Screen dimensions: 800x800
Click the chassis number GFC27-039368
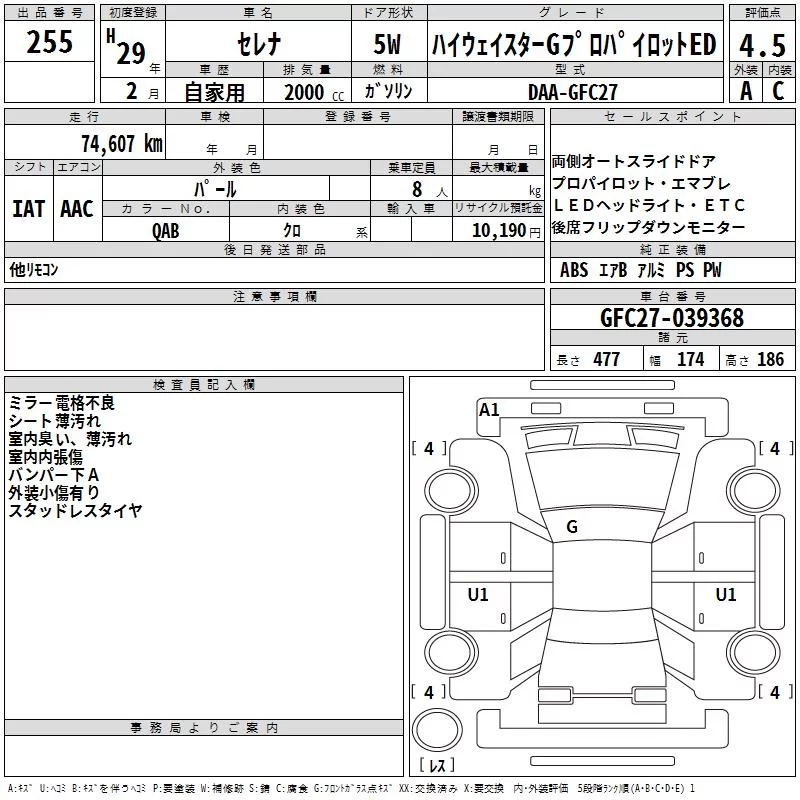pyautogui.click(x=672, y=317)
